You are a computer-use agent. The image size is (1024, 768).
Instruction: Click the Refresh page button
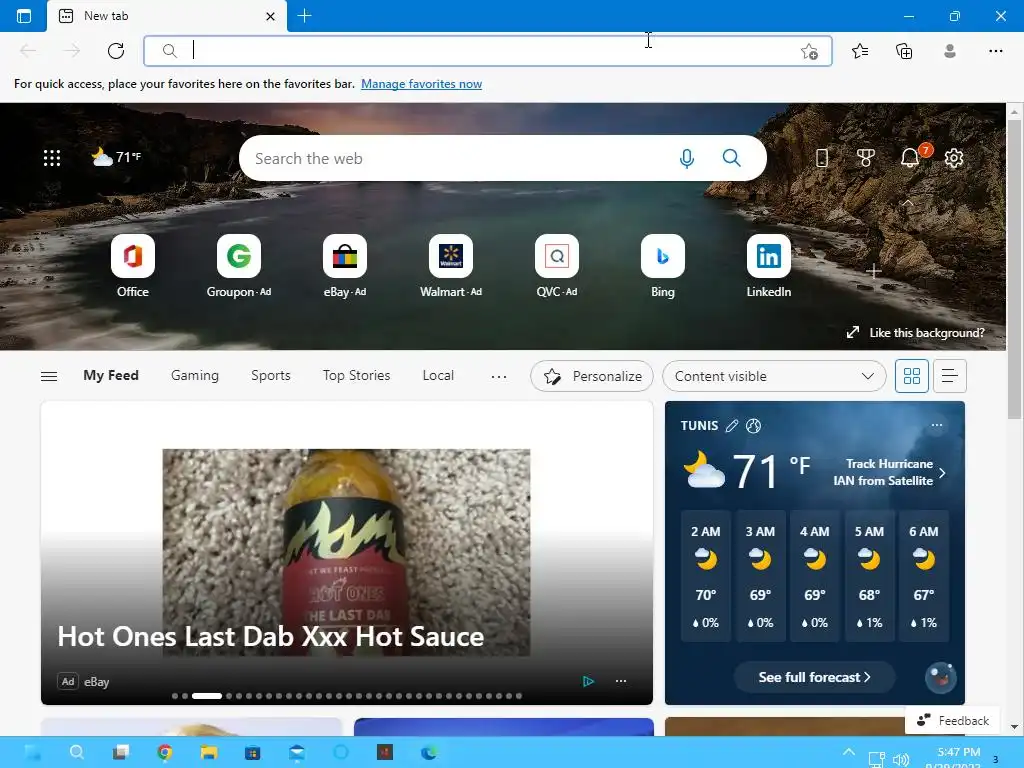(116, 51)
